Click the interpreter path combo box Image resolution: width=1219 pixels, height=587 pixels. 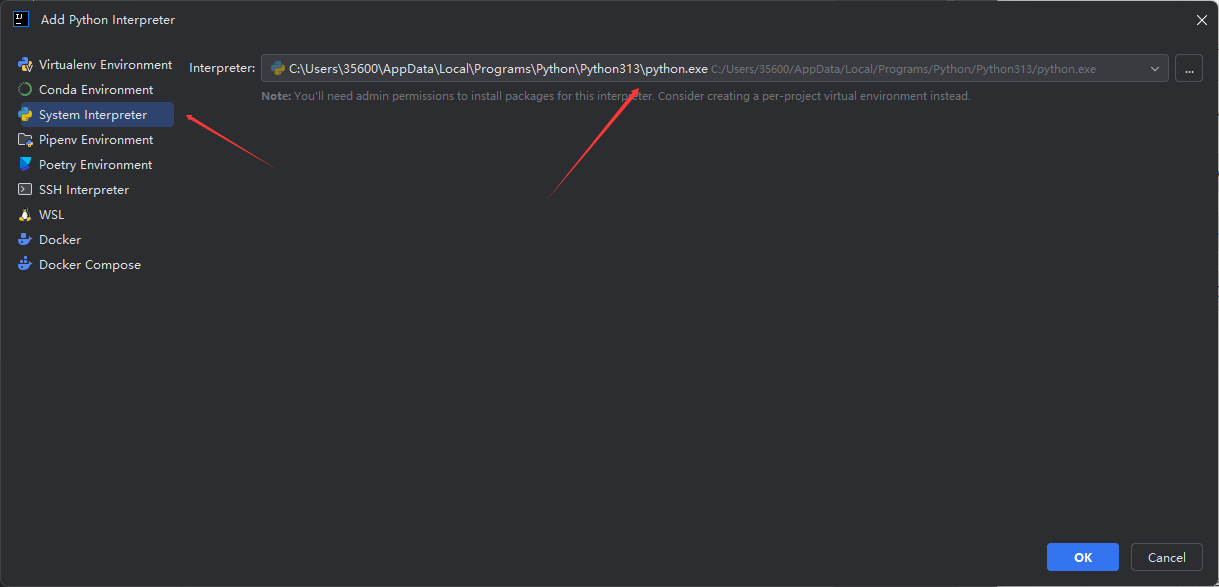(714, 69)
